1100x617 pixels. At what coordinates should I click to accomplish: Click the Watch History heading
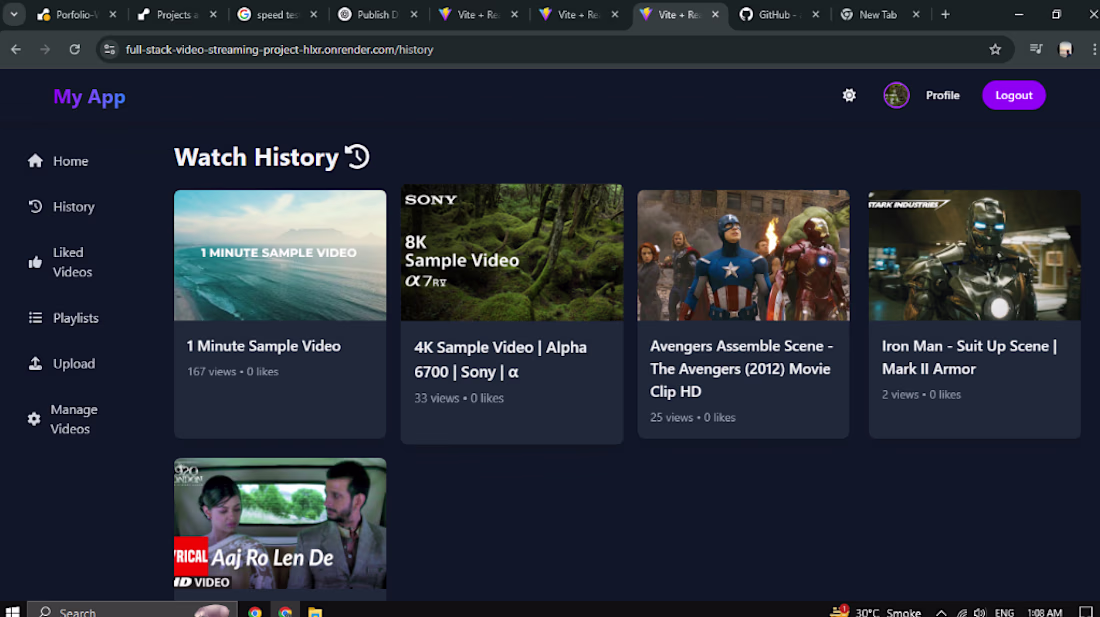click(256, 157)
